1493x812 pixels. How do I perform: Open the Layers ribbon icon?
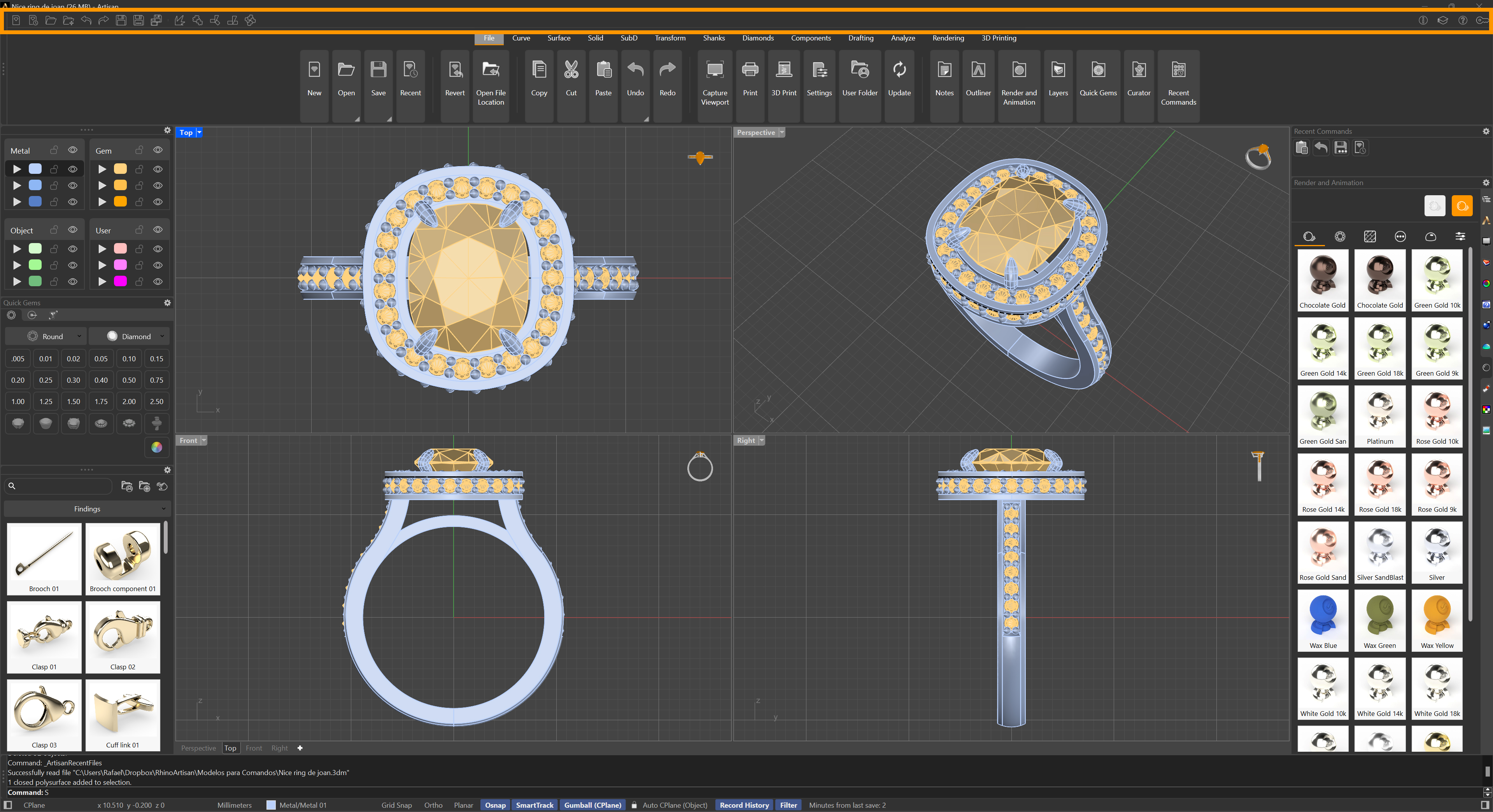(x=1058, y=70)
